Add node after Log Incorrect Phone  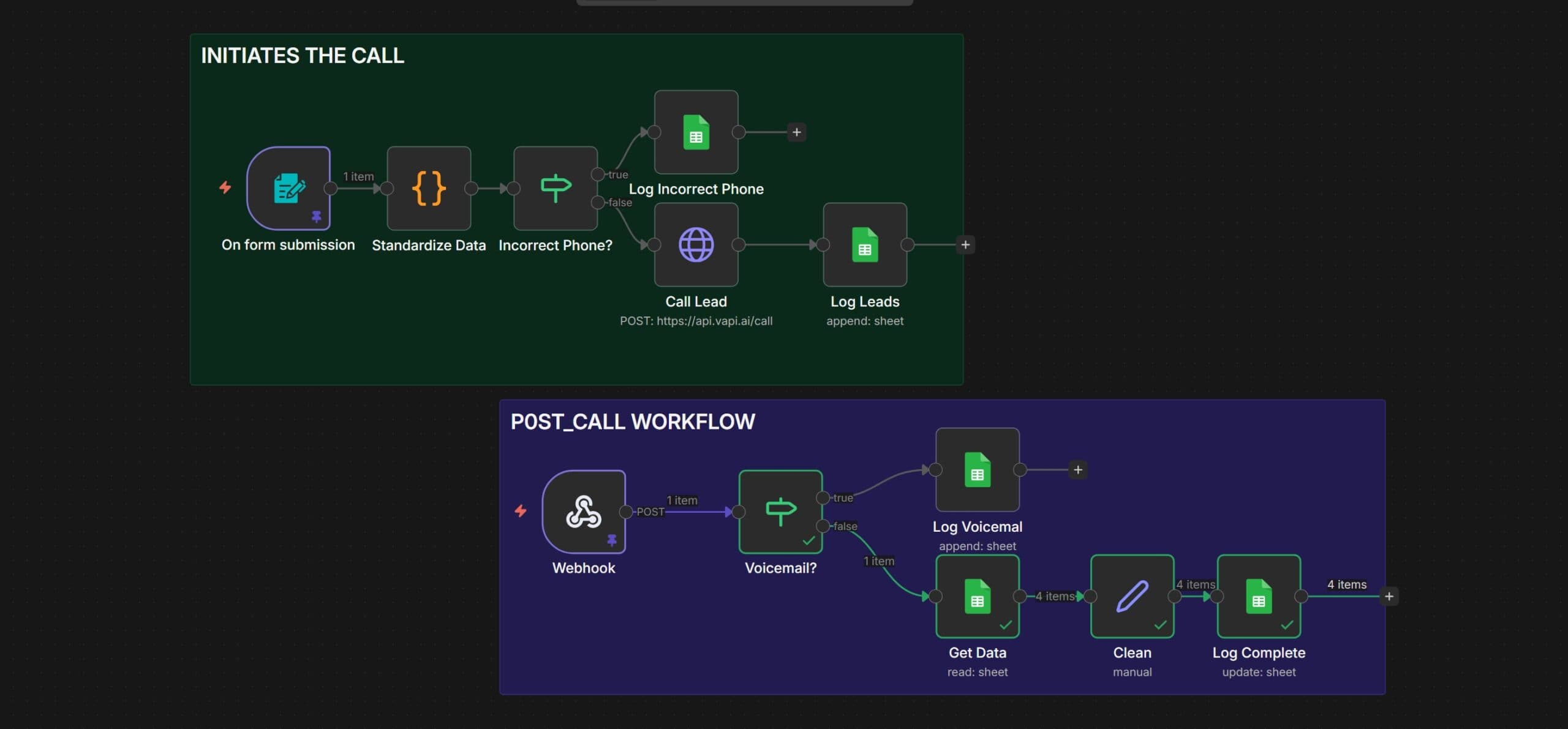click(796, 132)
